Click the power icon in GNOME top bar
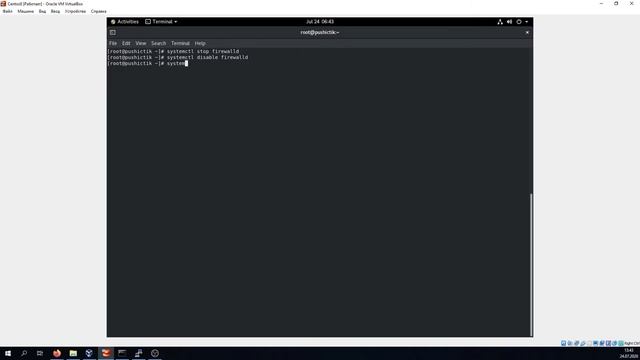 tap(519, 22)
